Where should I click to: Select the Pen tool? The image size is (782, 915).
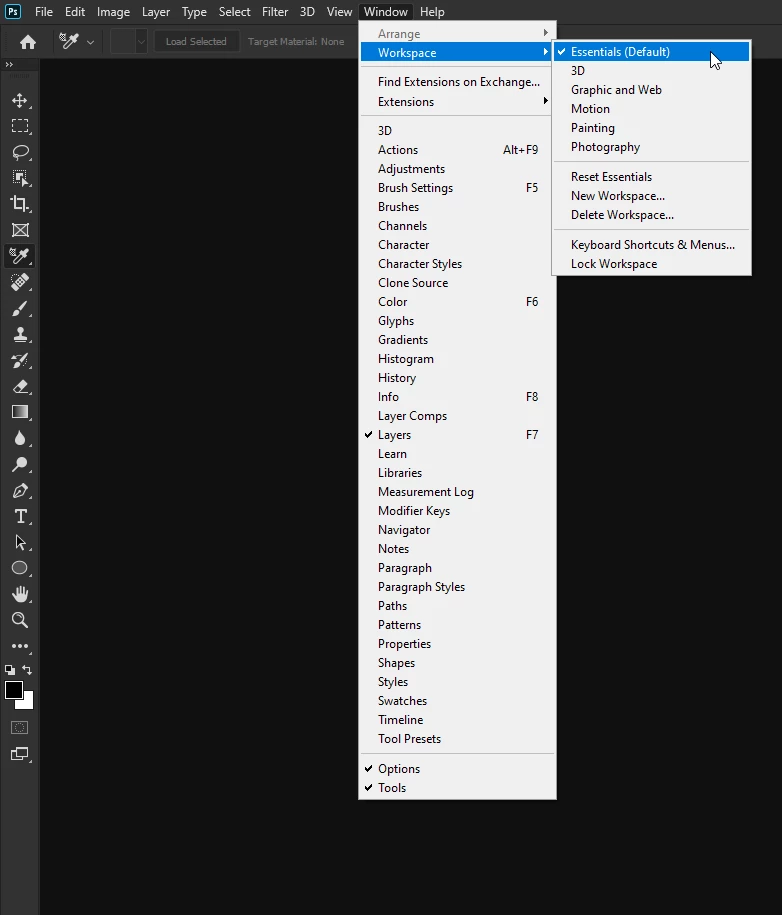[x=20, y=490]
